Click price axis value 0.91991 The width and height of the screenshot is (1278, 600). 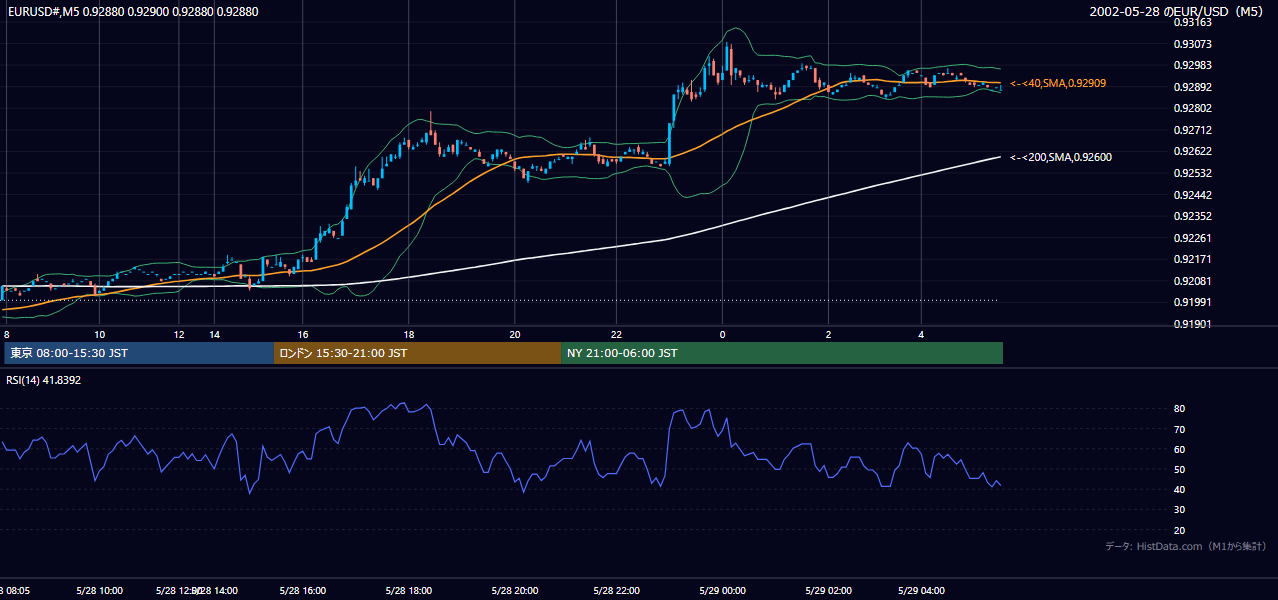(x=1192, y=302)
